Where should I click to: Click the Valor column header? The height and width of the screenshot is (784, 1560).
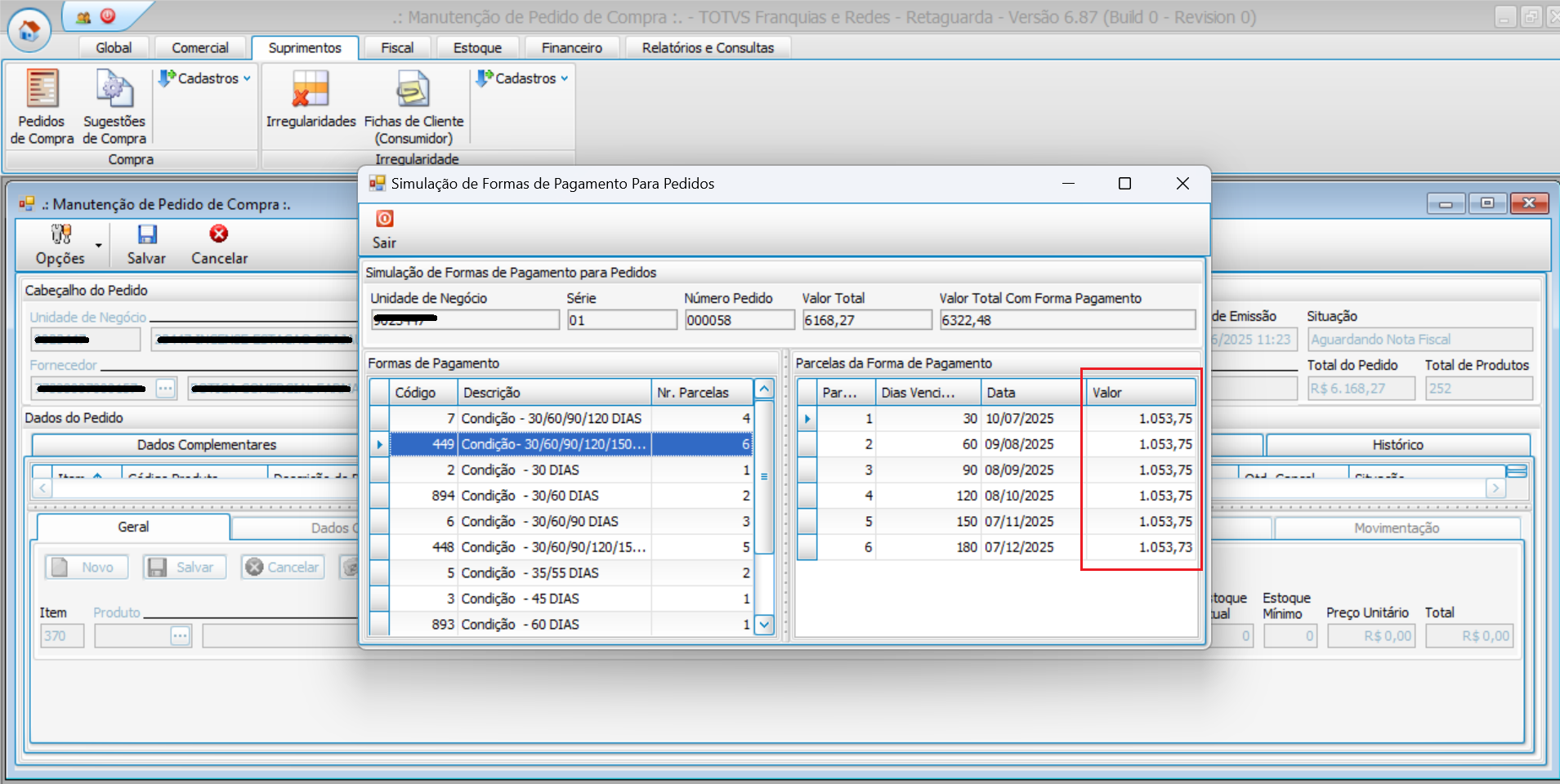click(1141, 393)
